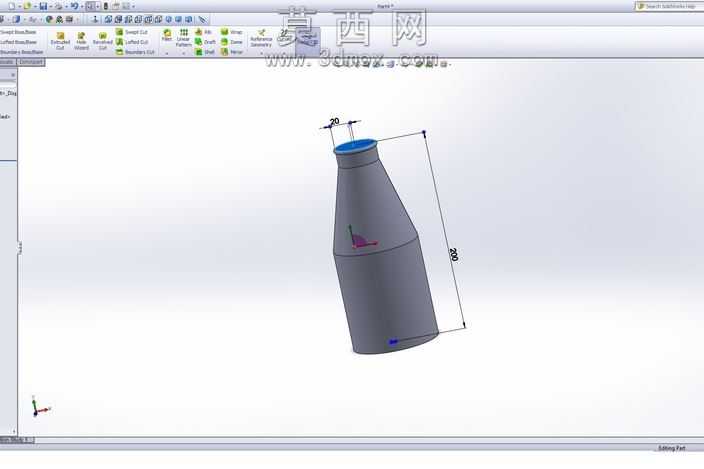
Task: Click Lofted Boss/Base
Action: (x=19, y=42)
